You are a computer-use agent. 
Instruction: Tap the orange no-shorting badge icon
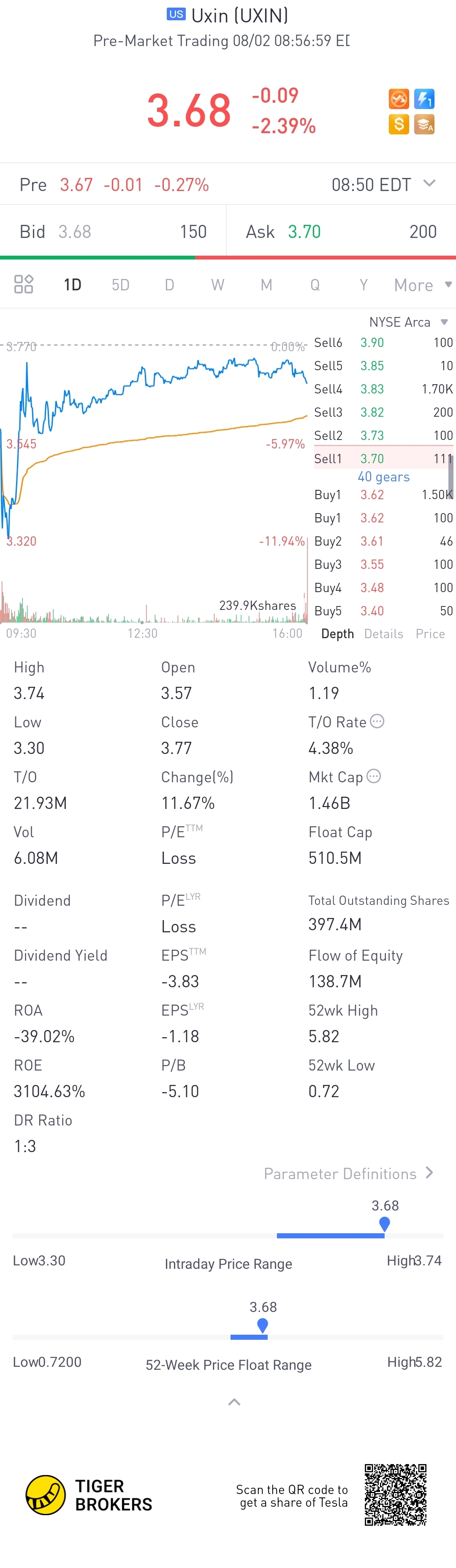tap(399, 98)
